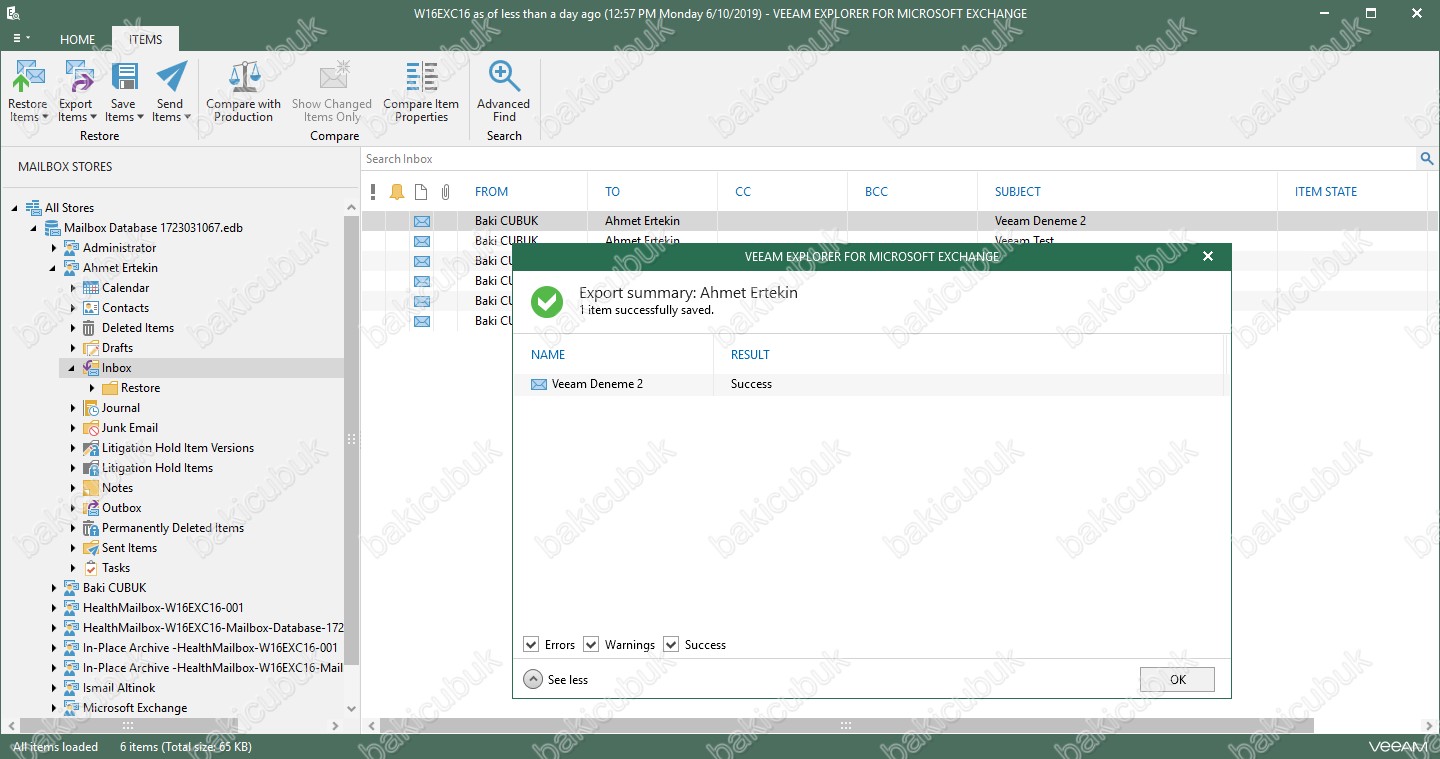Toggle the Success checkbox

[x=671, y=645]
